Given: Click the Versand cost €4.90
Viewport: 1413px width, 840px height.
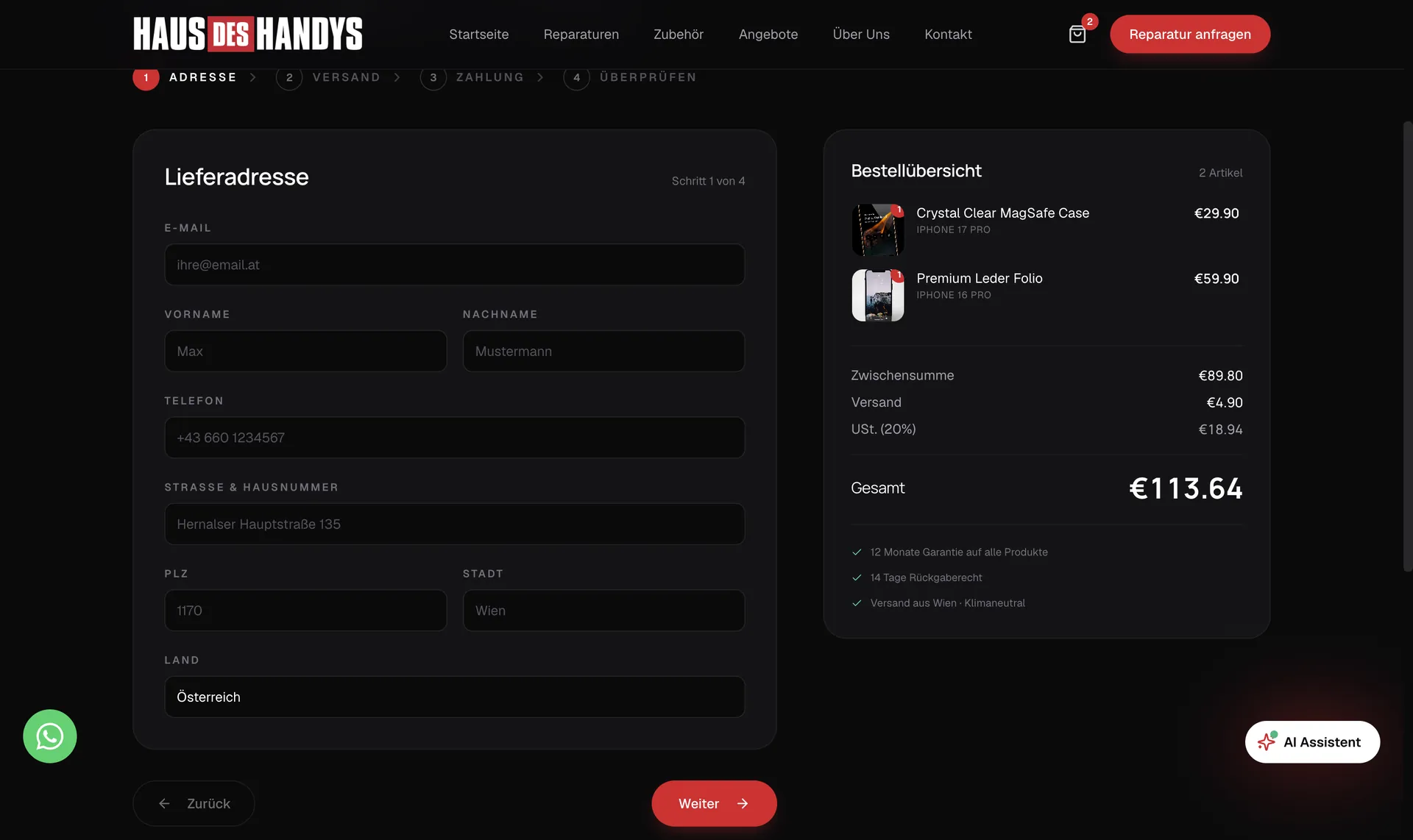Looking at the screenshot, I should click(1225, 402).
